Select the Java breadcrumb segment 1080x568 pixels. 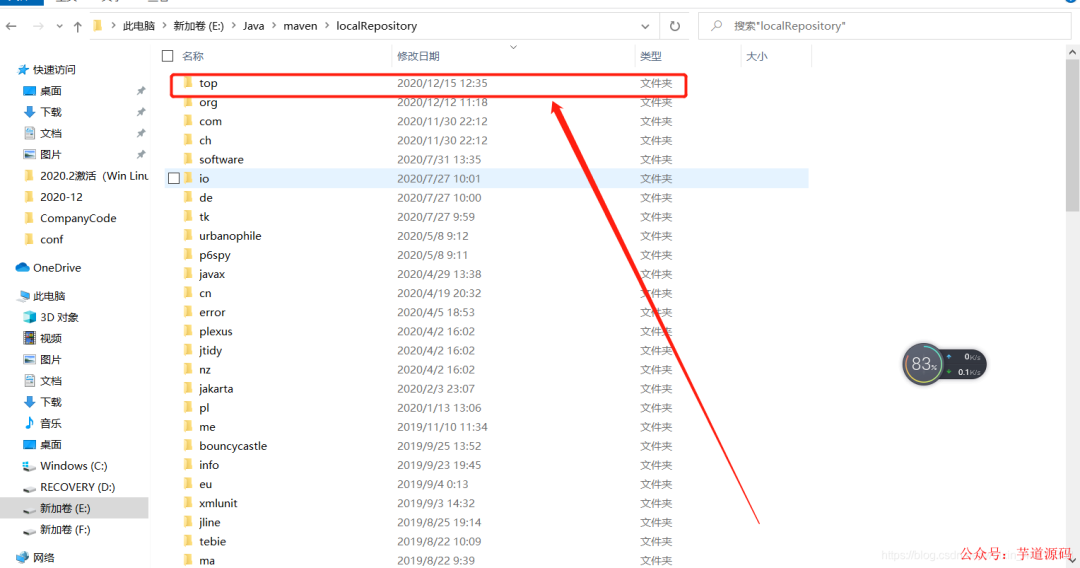tap(253, 26)
